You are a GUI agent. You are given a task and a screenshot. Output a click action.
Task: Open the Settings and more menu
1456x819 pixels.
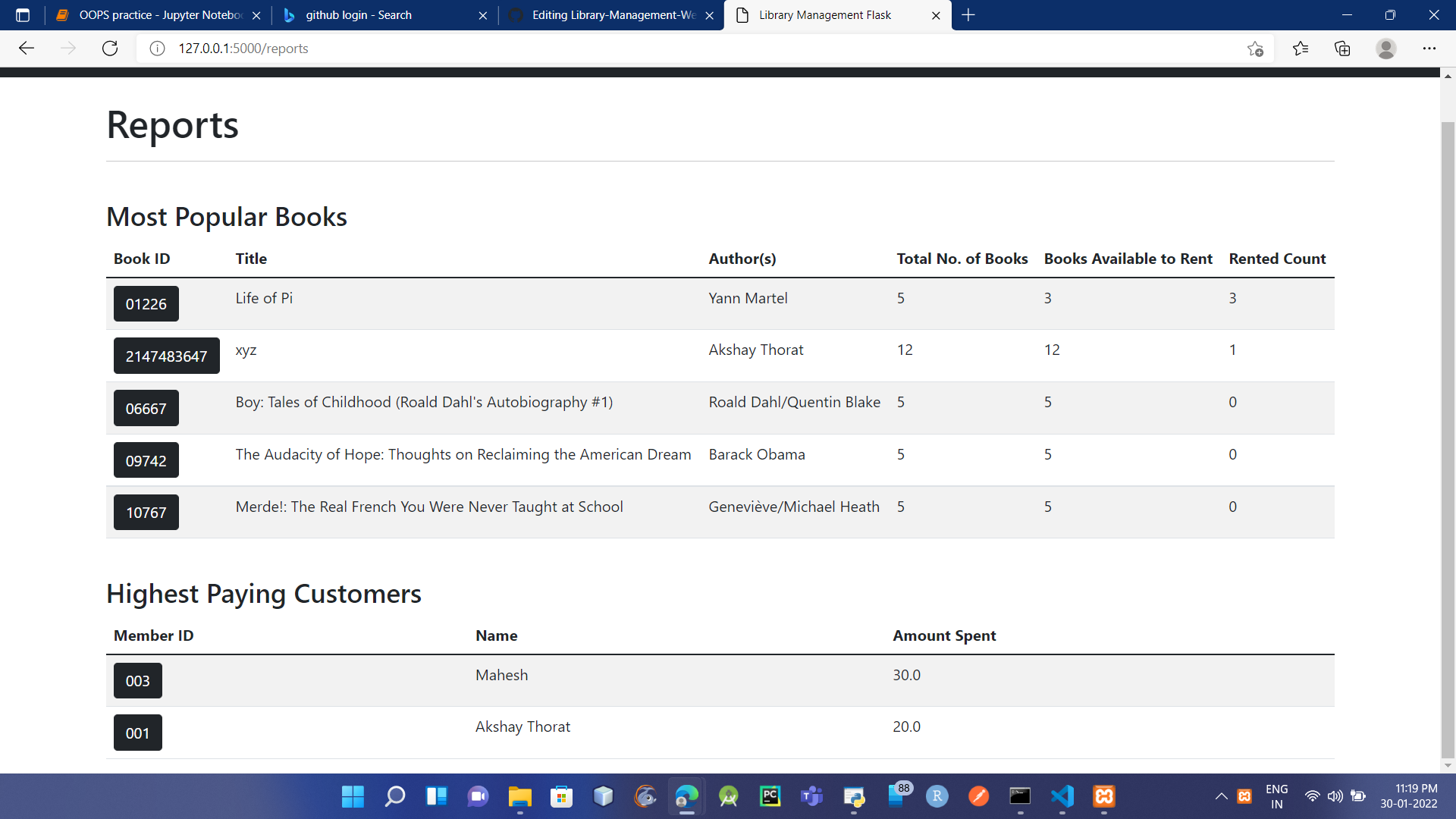click(1430, 48)
